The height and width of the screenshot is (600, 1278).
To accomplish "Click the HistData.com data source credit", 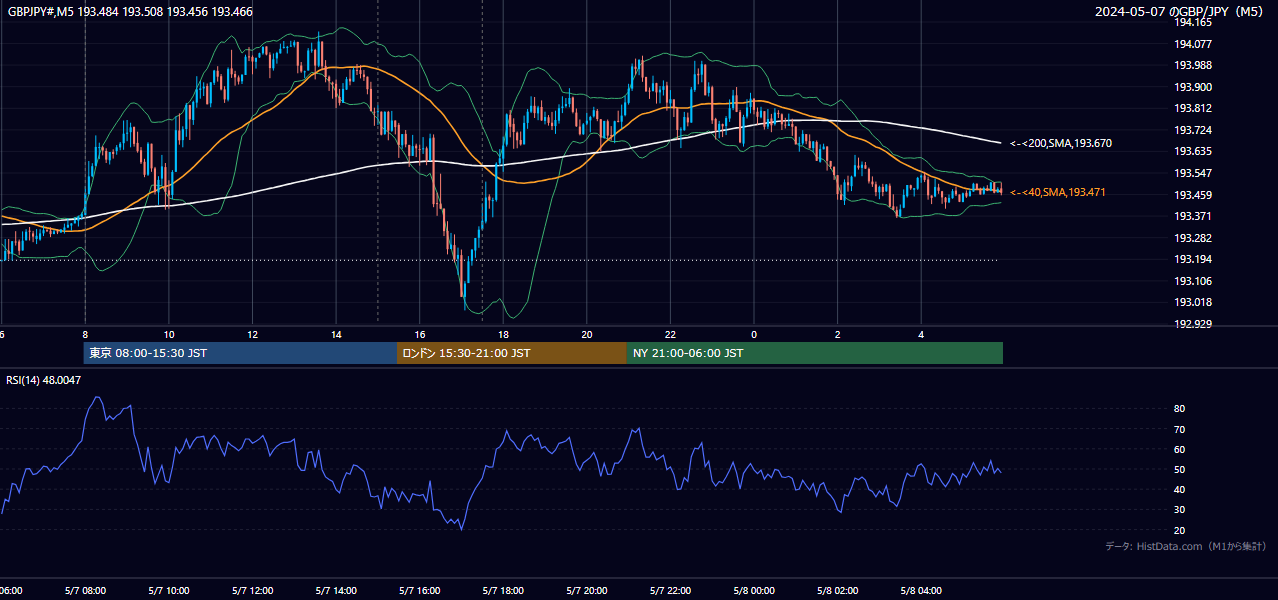I will click(x=1185, y=547).
